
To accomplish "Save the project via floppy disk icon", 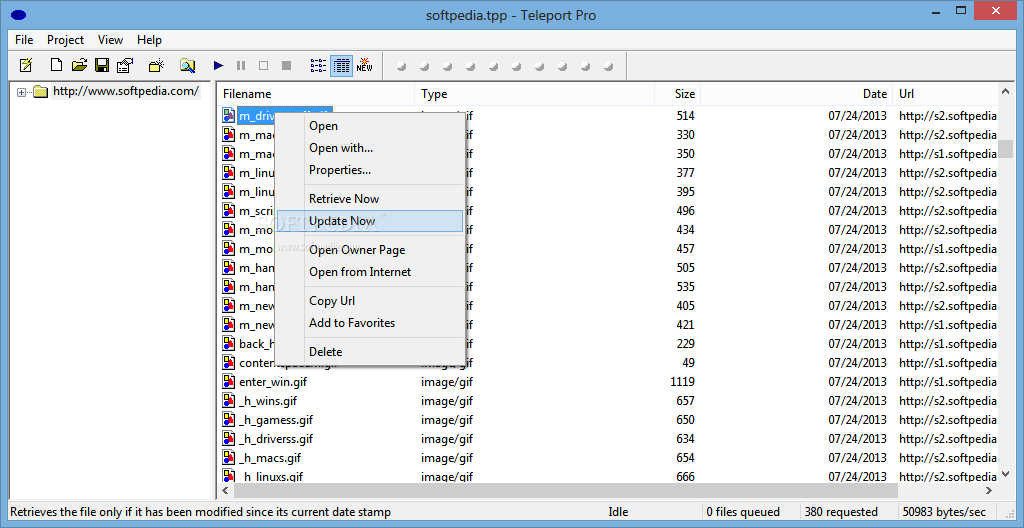I will click(x=101, y=65).
